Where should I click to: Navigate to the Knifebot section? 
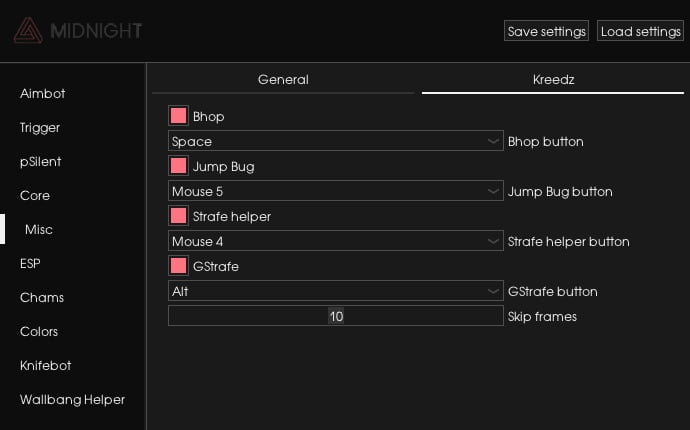click(46, 365)
